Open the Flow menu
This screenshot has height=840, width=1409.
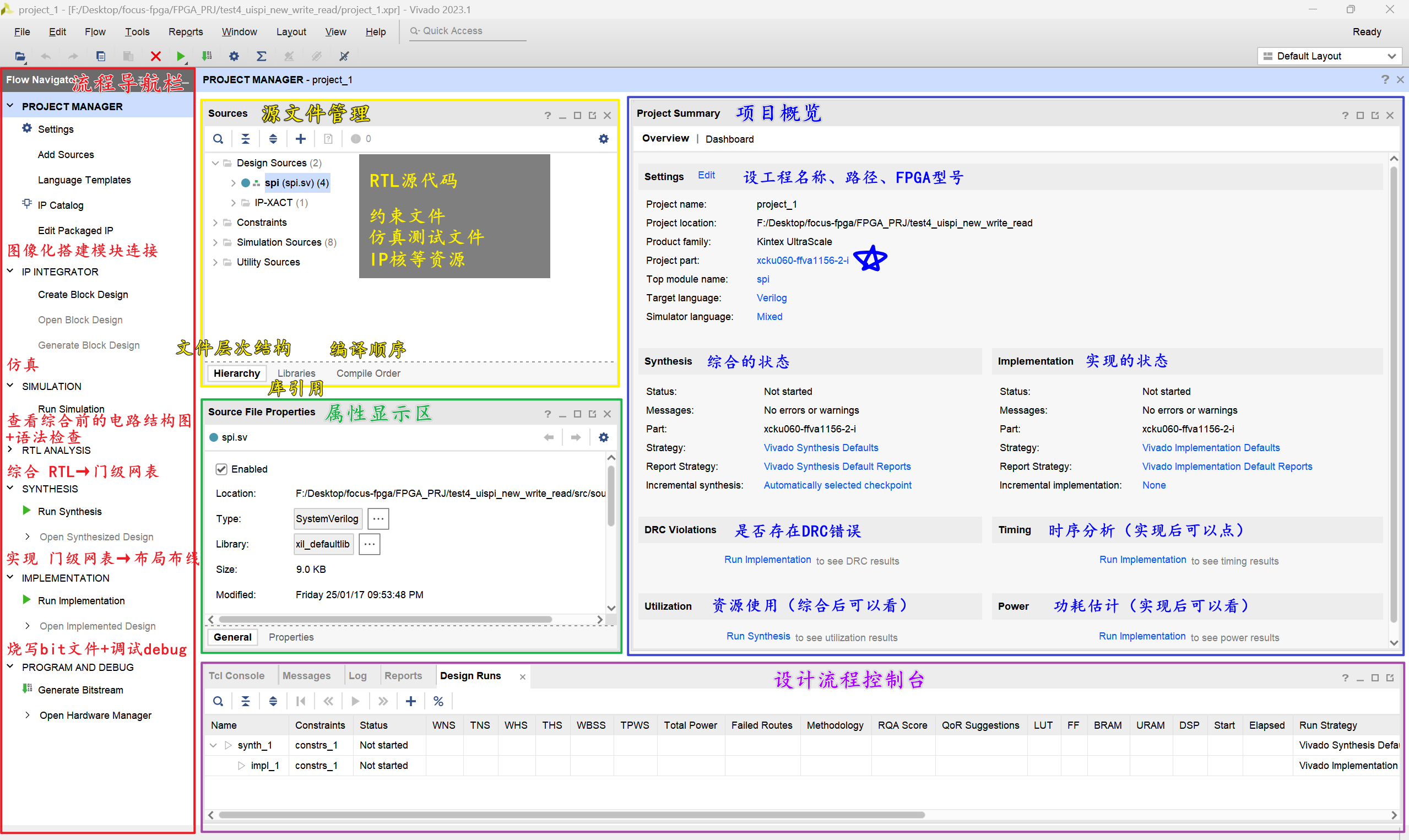pyautogui.click(x=95, y=32)
